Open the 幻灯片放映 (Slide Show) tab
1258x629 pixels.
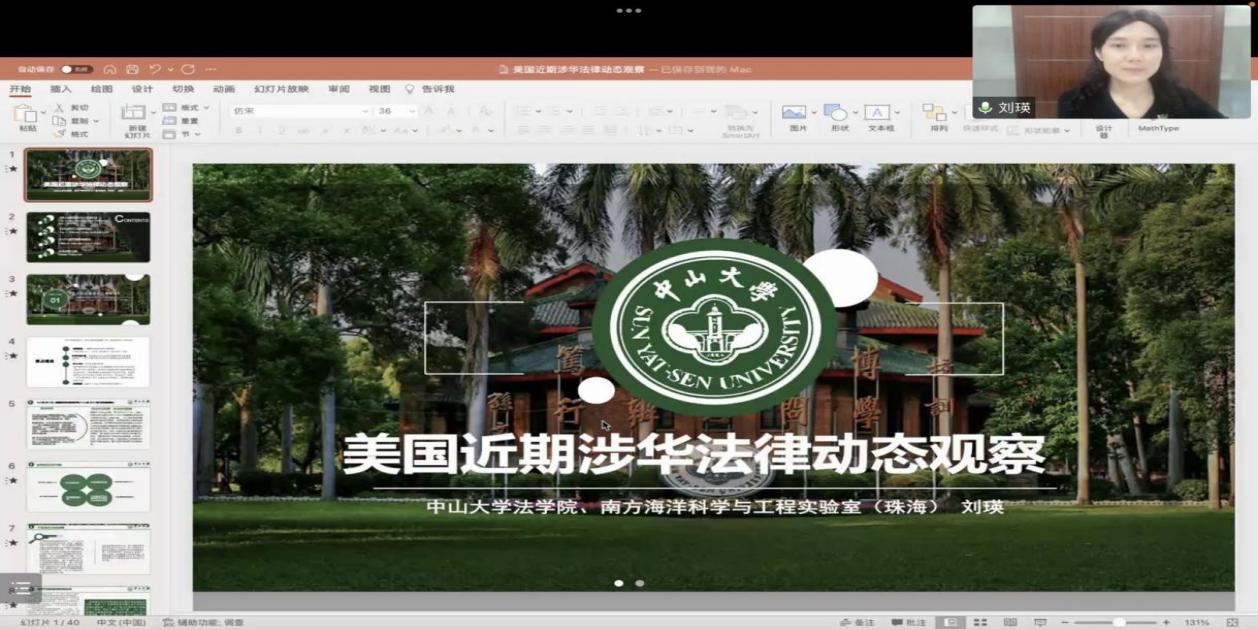click(281, 89)
